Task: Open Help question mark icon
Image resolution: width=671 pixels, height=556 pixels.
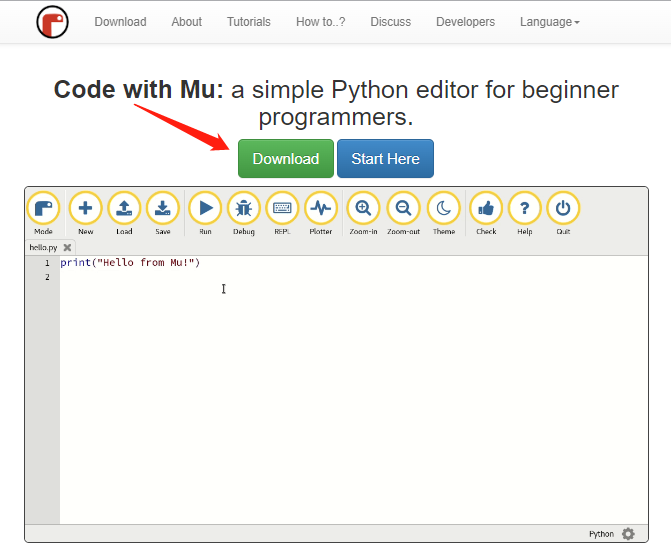Action: coord(525,209)
